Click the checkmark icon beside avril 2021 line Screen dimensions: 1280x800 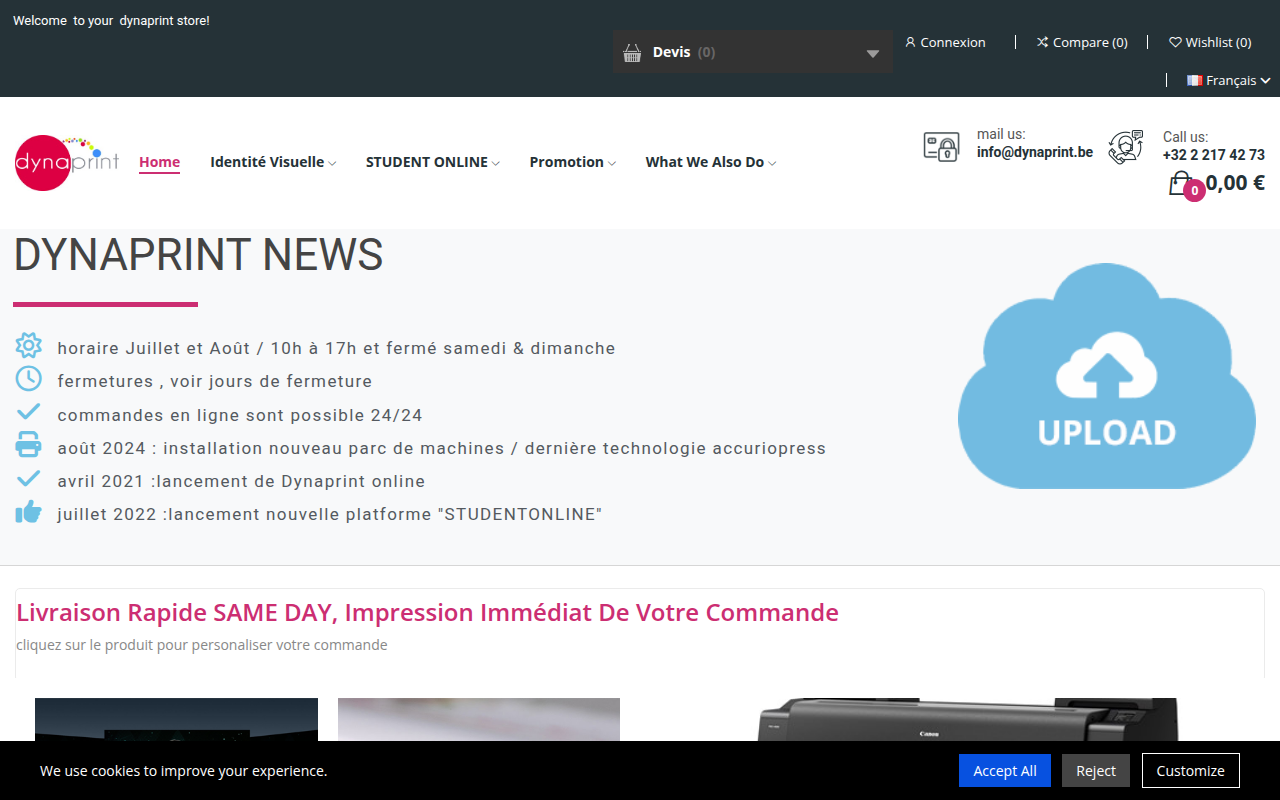tap(28, 478)
